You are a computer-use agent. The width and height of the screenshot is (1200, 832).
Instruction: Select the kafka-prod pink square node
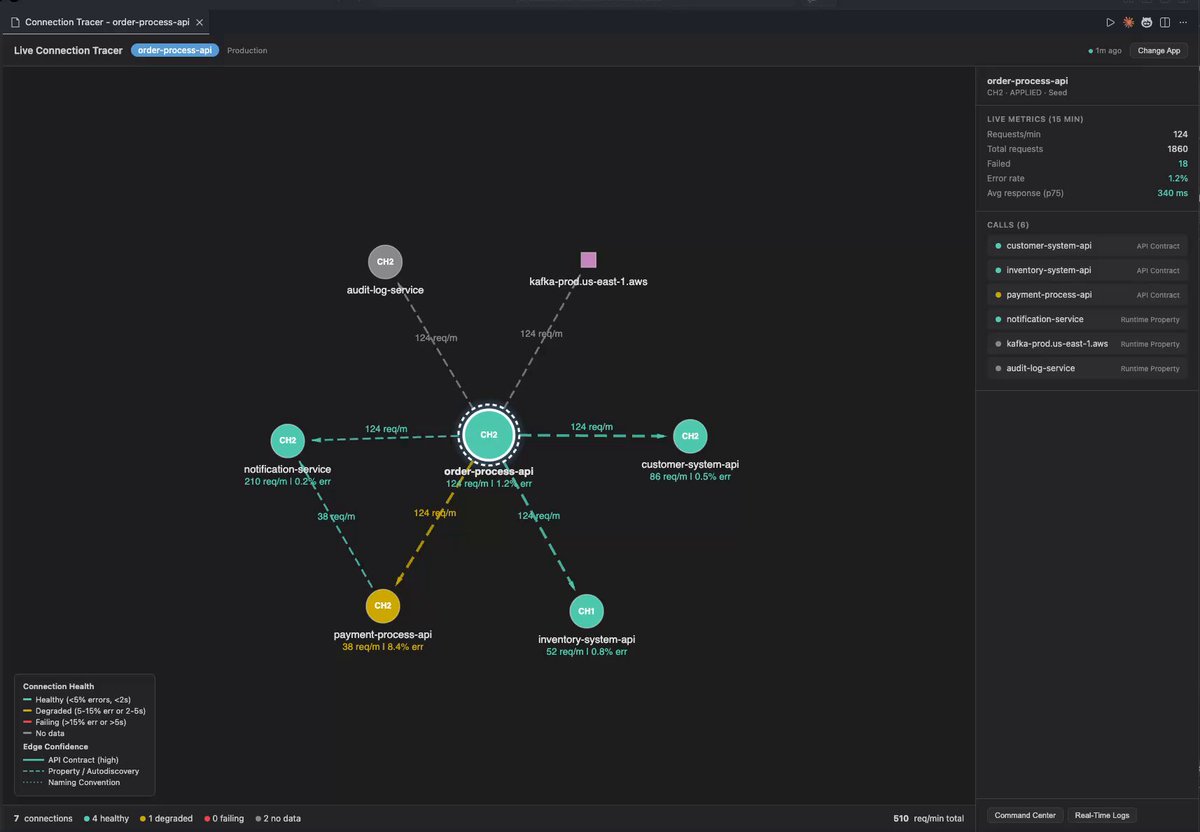tap(588, 260)
